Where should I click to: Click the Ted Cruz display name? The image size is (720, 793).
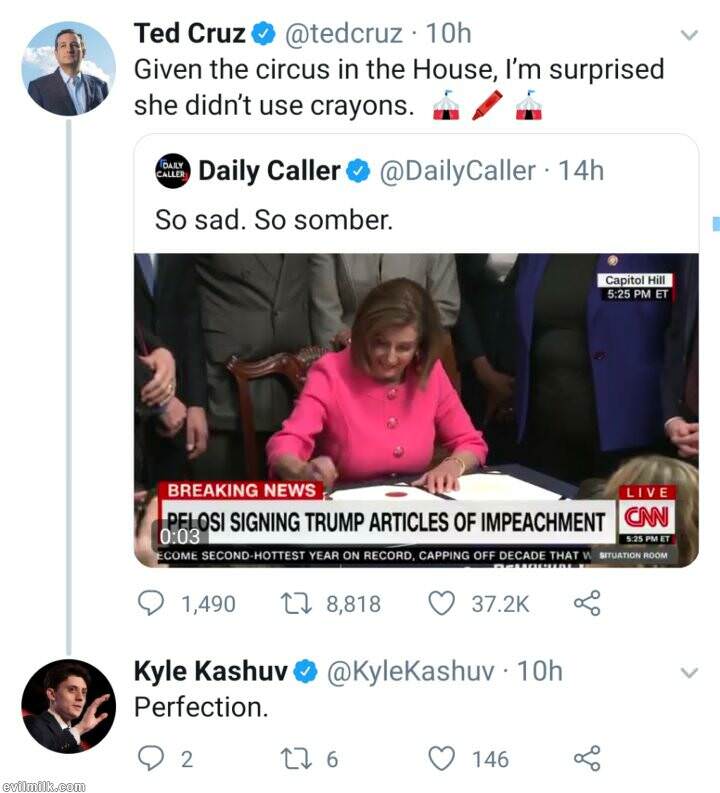[x=189, y=33]
